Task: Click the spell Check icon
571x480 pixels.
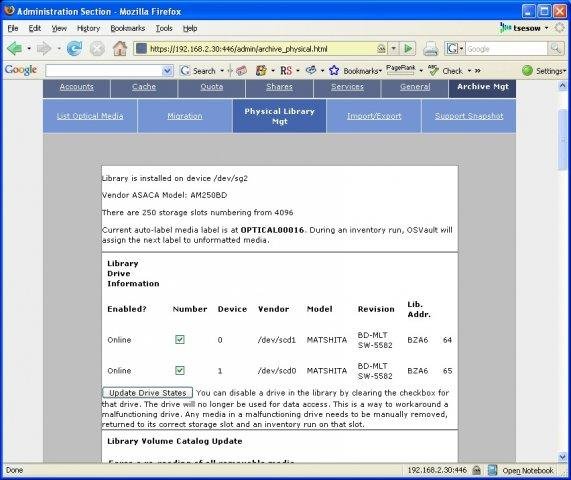Action: (x=433, y=70)
